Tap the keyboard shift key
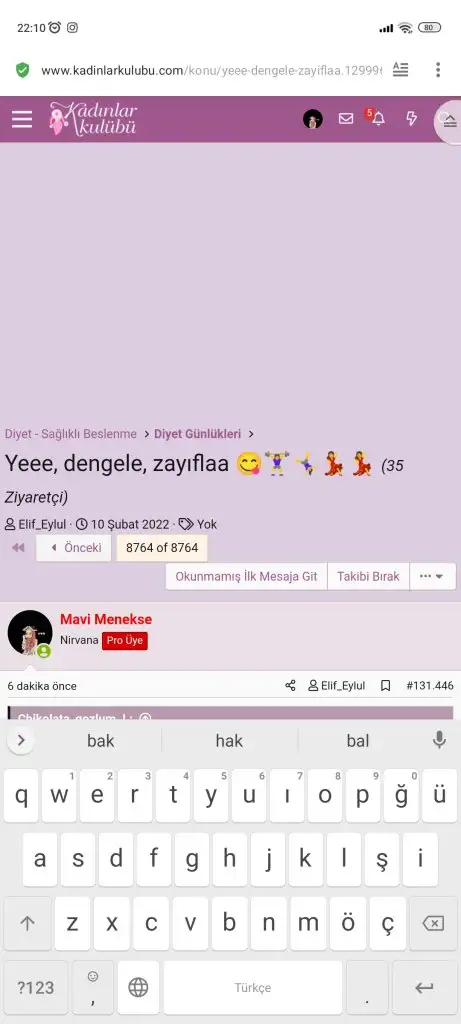The image size is (461, 1024). point(27,923)
